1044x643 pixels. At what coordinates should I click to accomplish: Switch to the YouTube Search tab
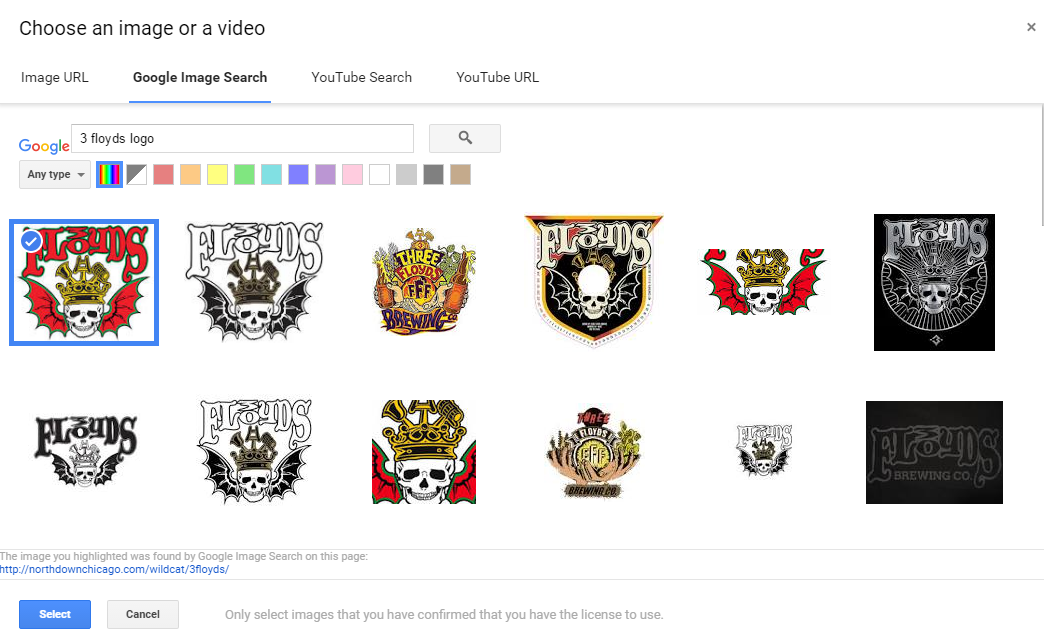pos(362,77)
